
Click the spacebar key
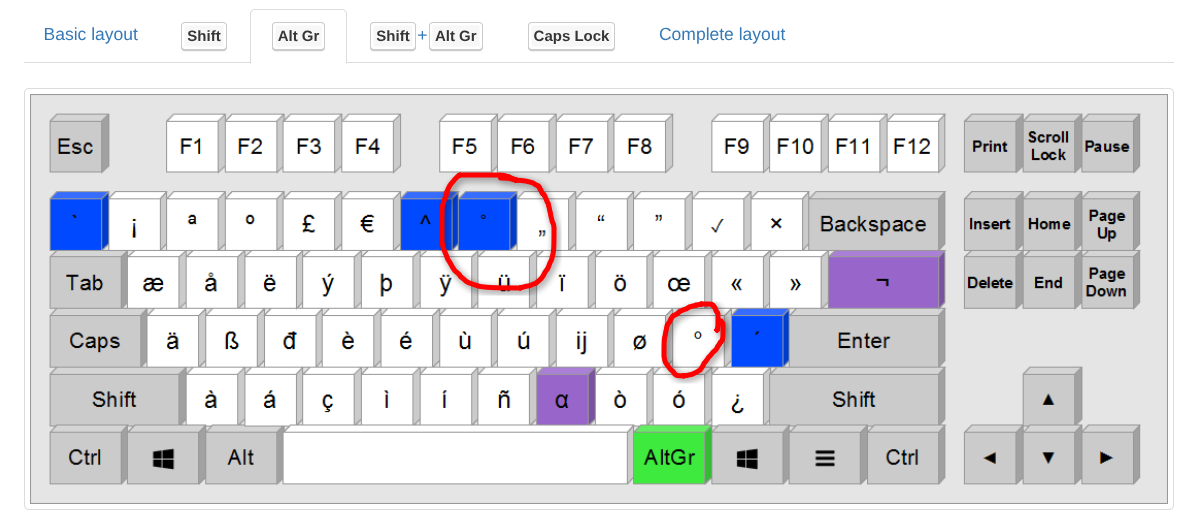tap(455, 458)
